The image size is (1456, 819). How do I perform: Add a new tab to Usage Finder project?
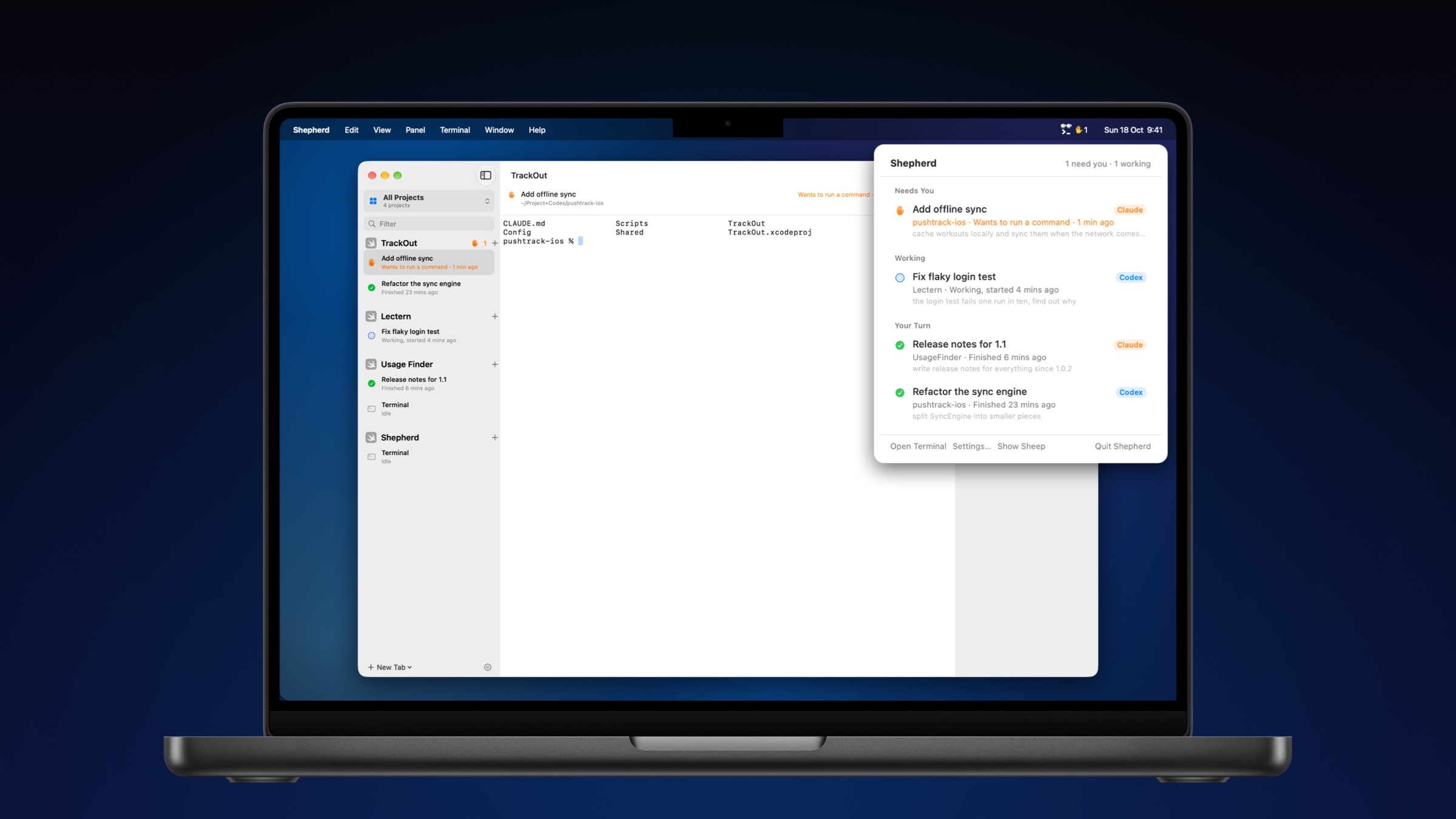point(494,364)
